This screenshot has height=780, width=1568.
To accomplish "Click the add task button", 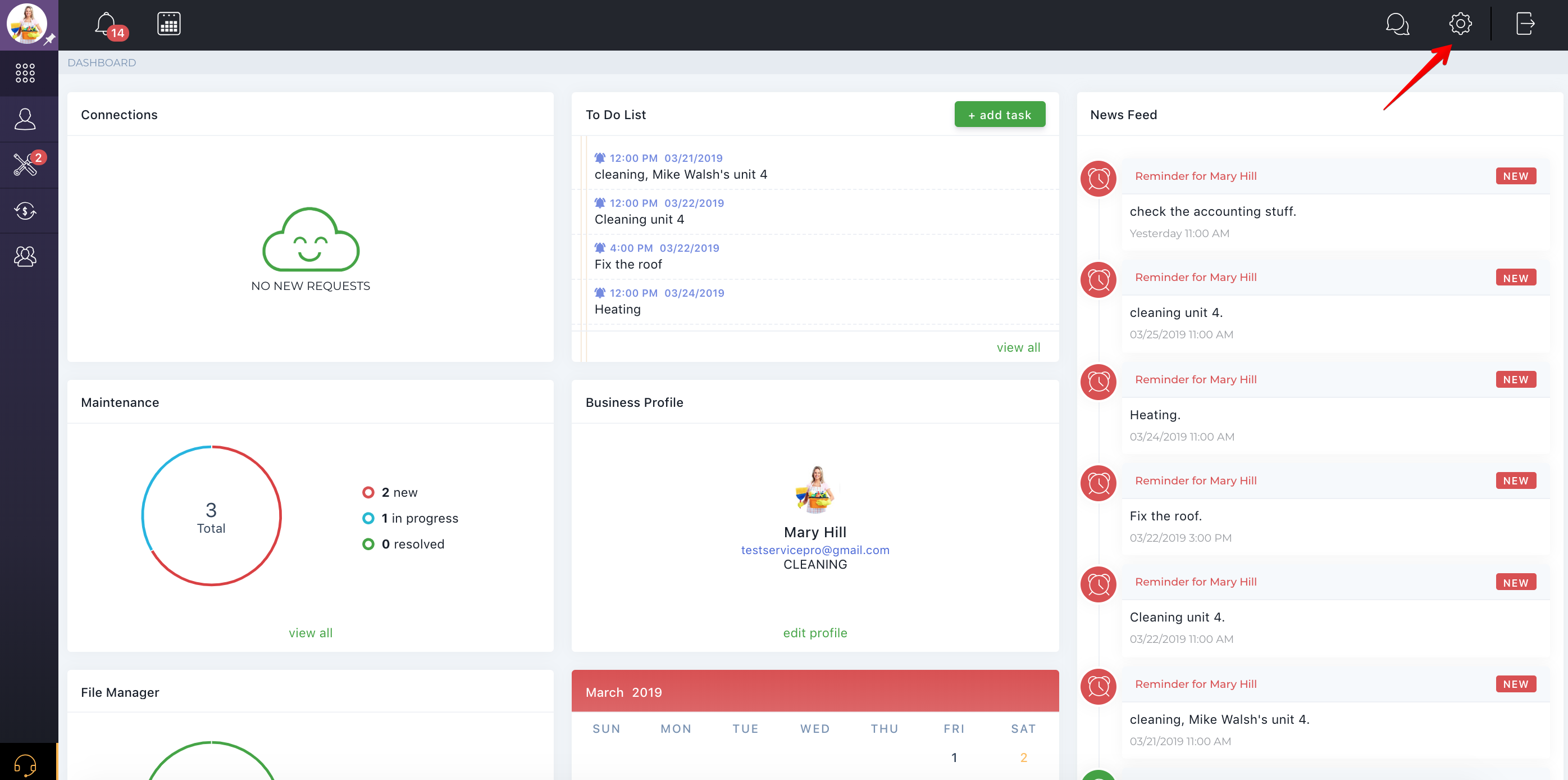I will [x=999, y=115].
